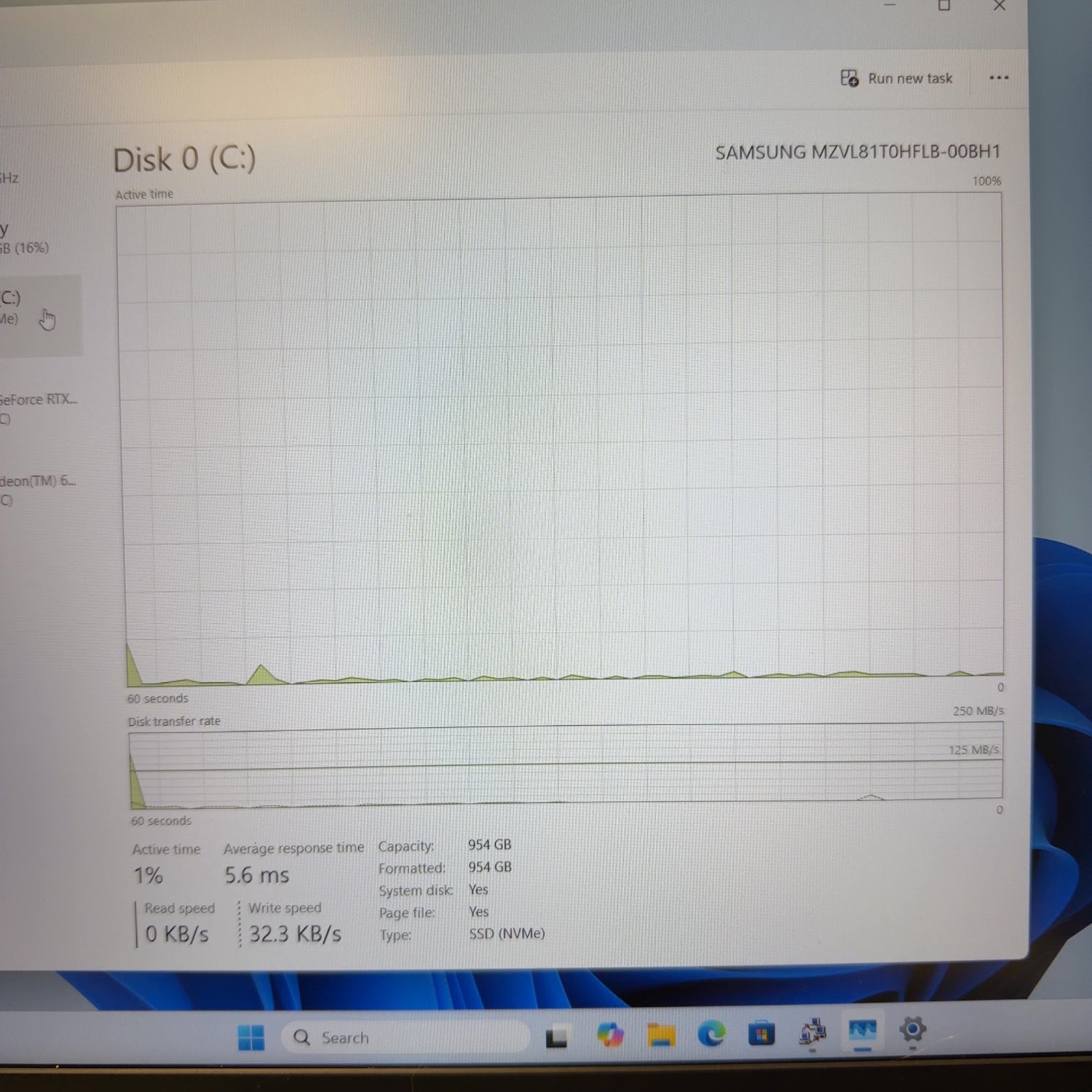Open the Windows Start menu
Viewport: 1092px width, 1092px height.
[x=251, y=1037]
